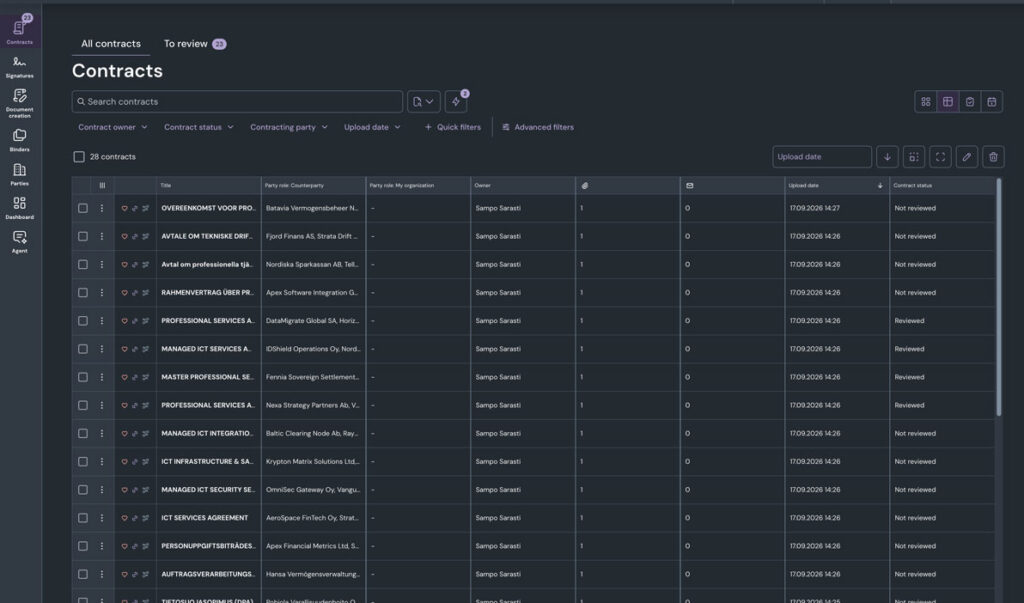Check the MANAGED ICT SERVICES A row checkbox

pos(83,349)
